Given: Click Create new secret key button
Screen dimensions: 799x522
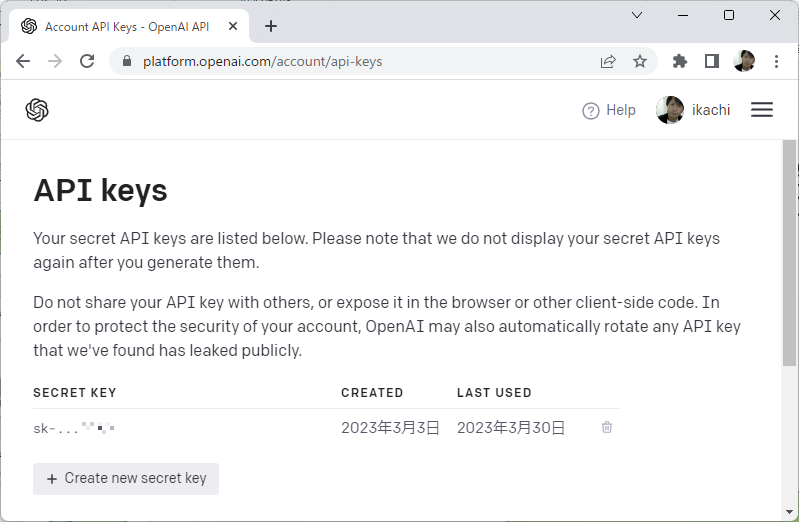Looking at the screenshot, I should [126, 478].
